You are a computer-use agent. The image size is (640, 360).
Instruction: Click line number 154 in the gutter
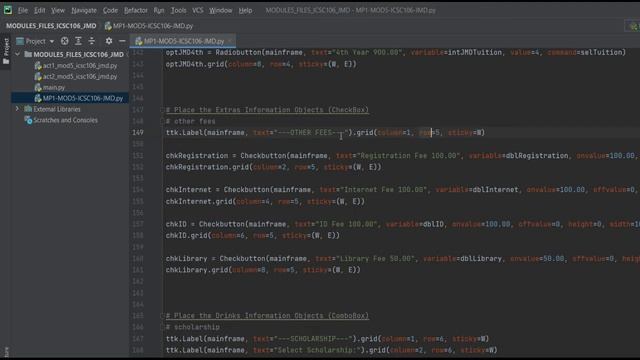click(138, 190)
